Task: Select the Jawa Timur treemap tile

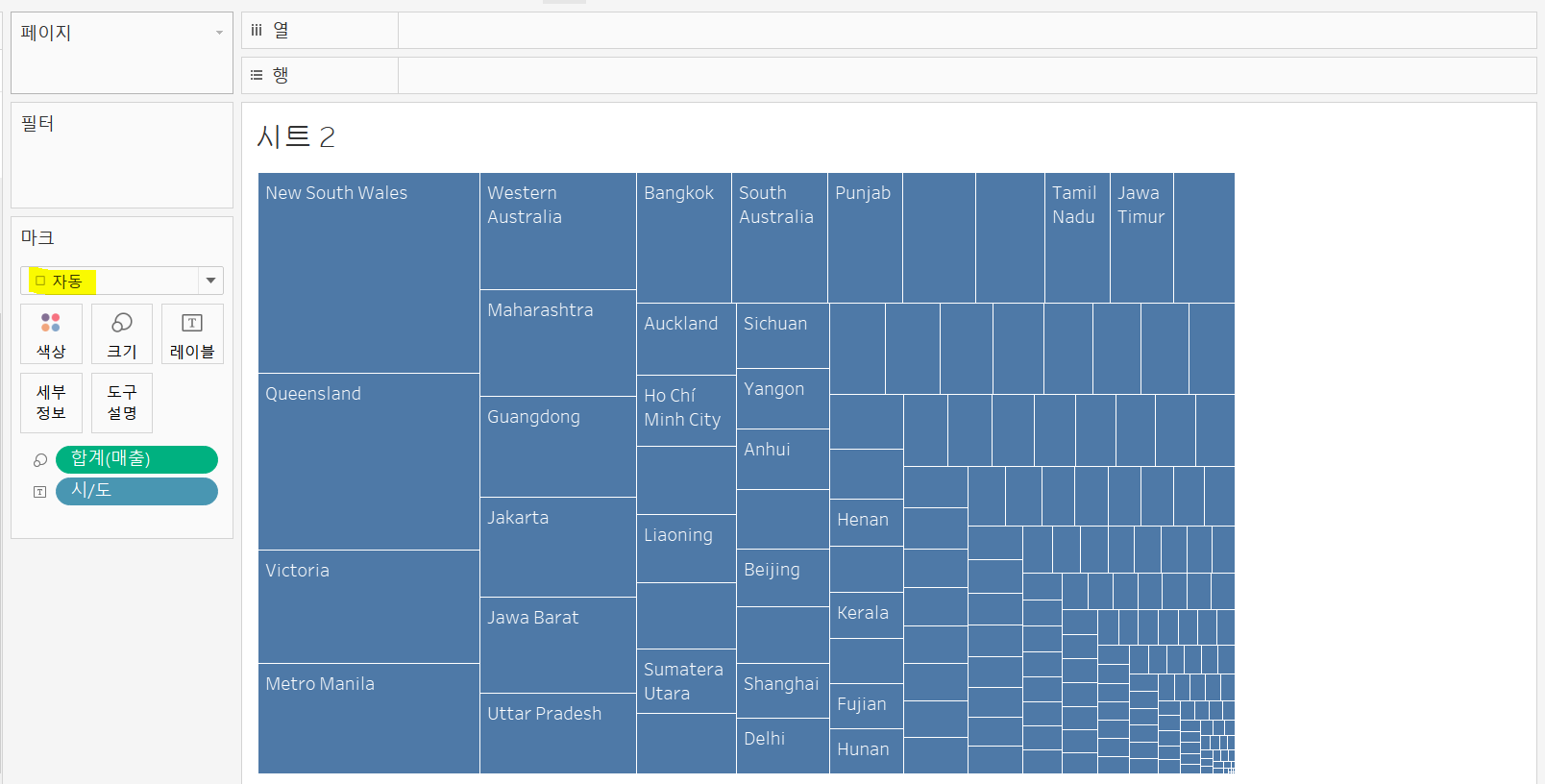Action: pyautogui.click(x=1141, y=238)
